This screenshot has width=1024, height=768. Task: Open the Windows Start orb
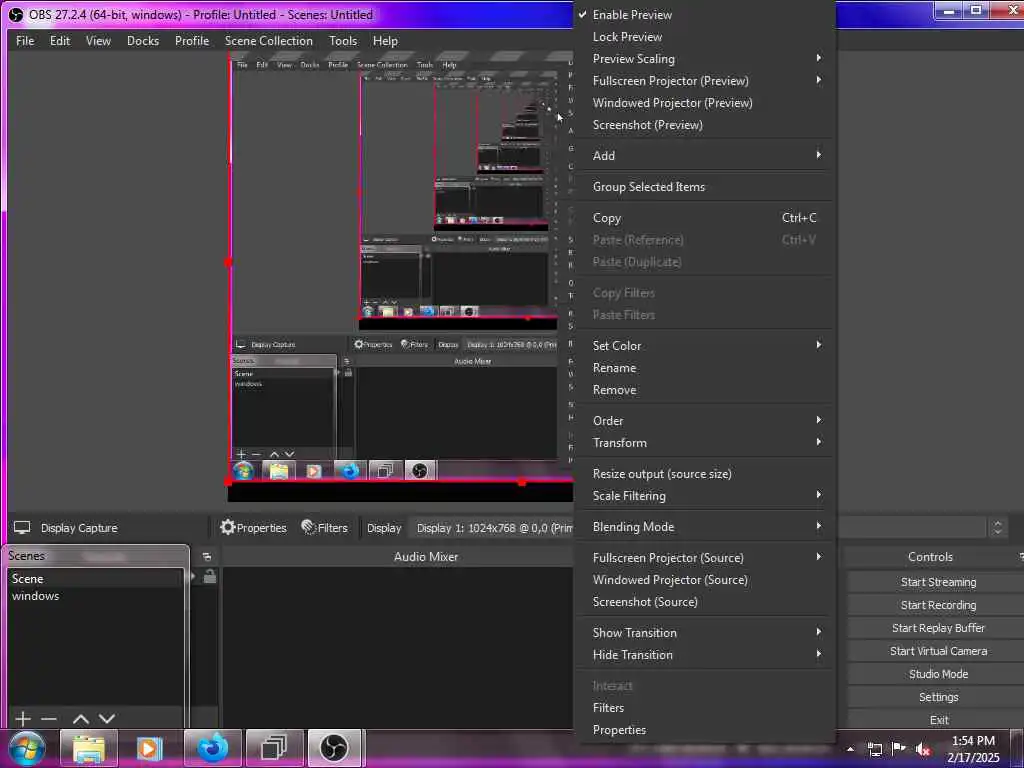[x=27, y=748]
